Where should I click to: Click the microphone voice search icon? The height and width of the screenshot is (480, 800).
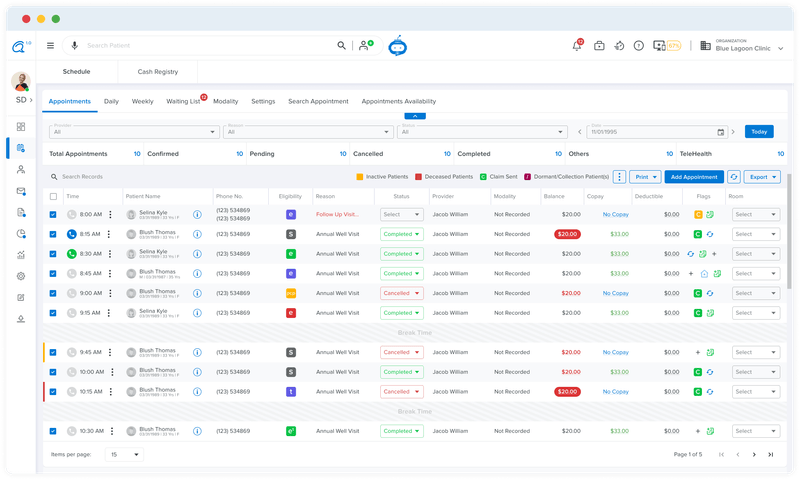point(73,45)
